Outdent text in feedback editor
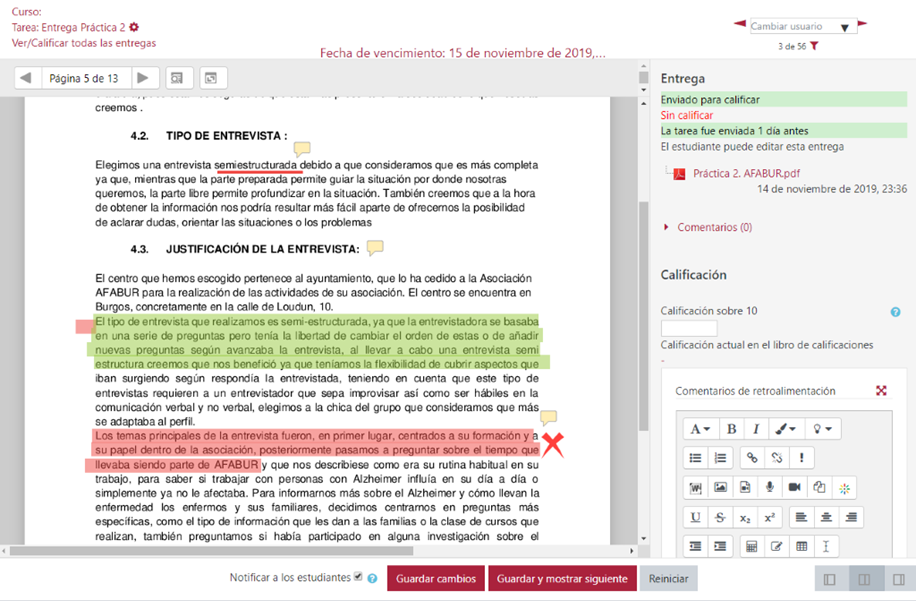This screenshot has height=601, width=916. (x=695, y=546)
